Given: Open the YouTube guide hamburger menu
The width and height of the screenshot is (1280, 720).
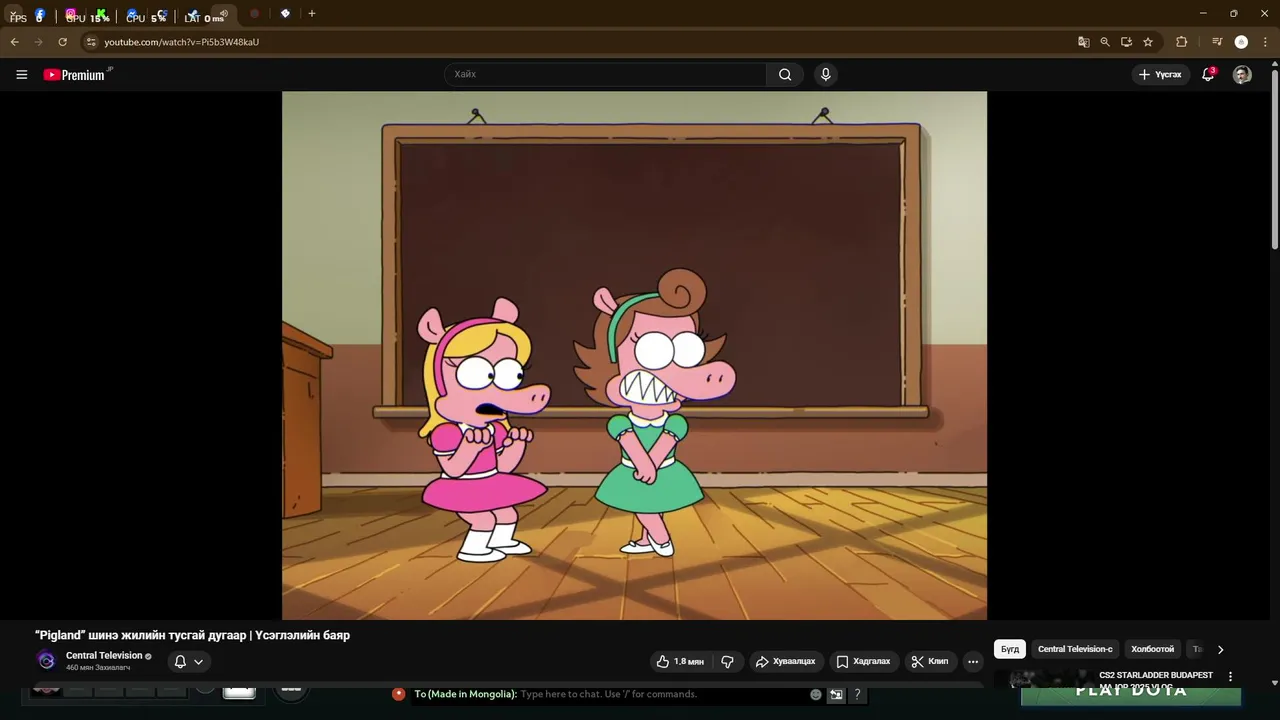Looking at the screenshot, I should point(21,74).
